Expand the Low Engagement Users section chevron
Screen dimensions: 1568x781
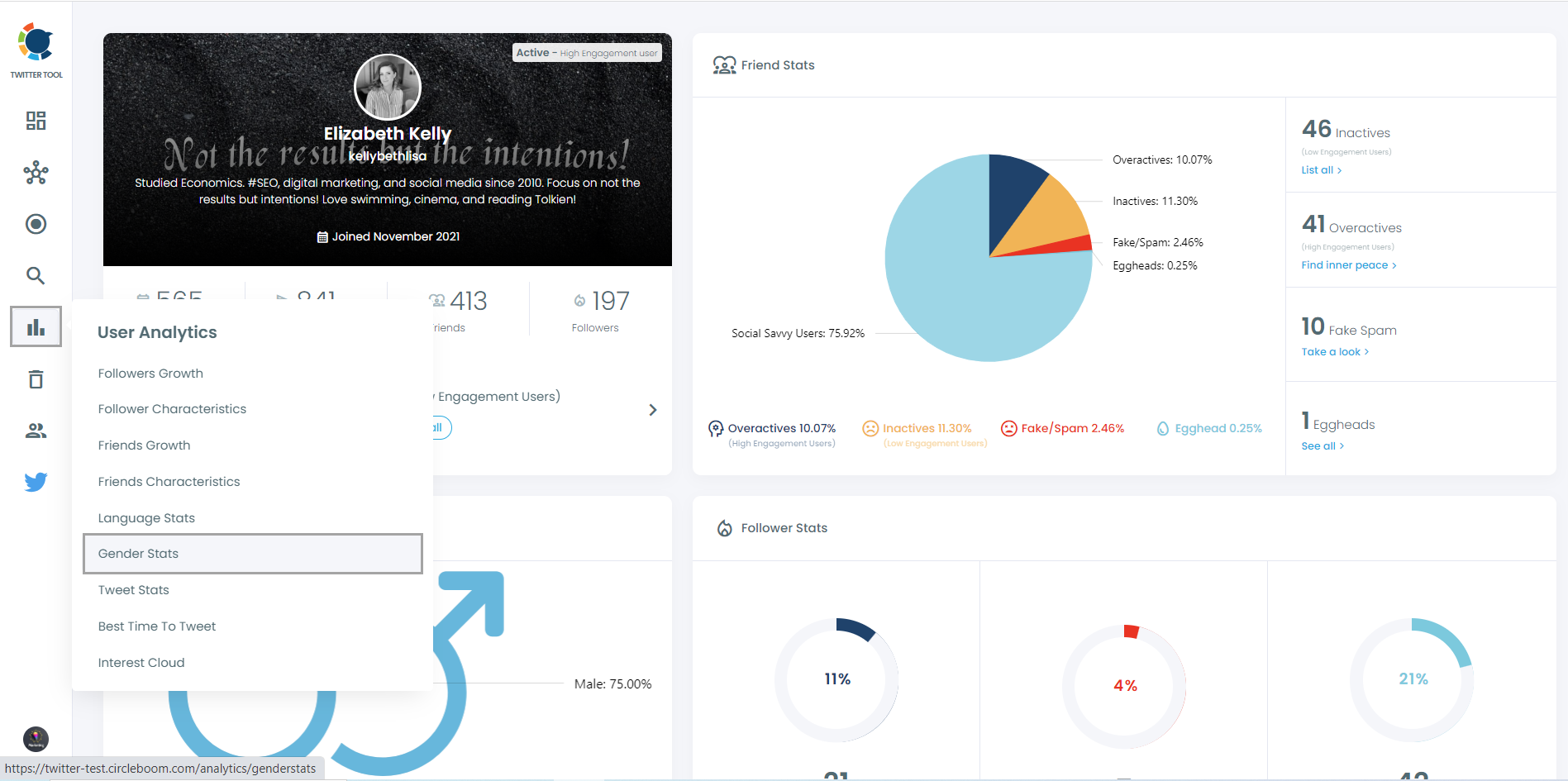[x=652, y=409]
